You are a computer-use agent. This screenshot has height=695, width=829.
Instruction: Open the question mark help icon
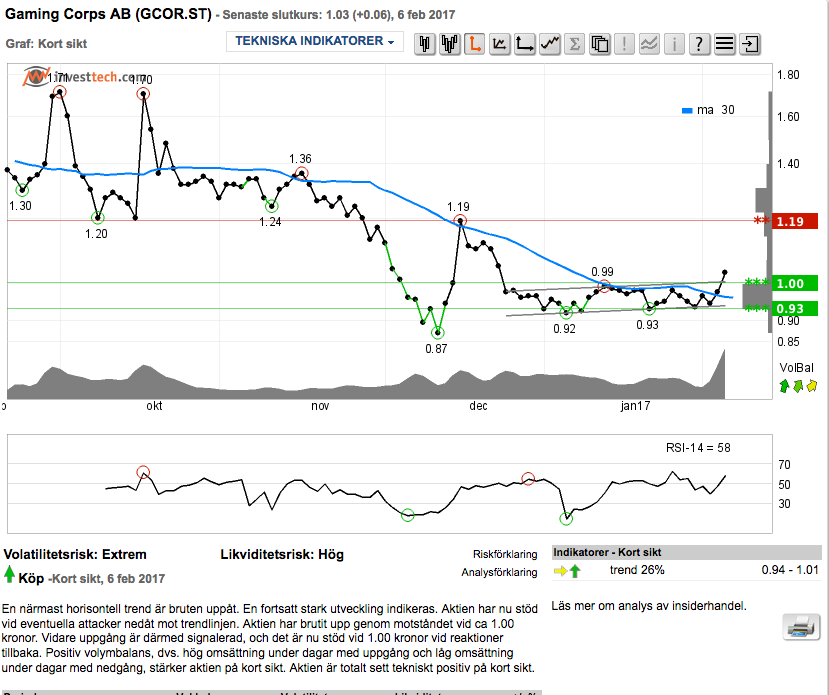point(699,44)
